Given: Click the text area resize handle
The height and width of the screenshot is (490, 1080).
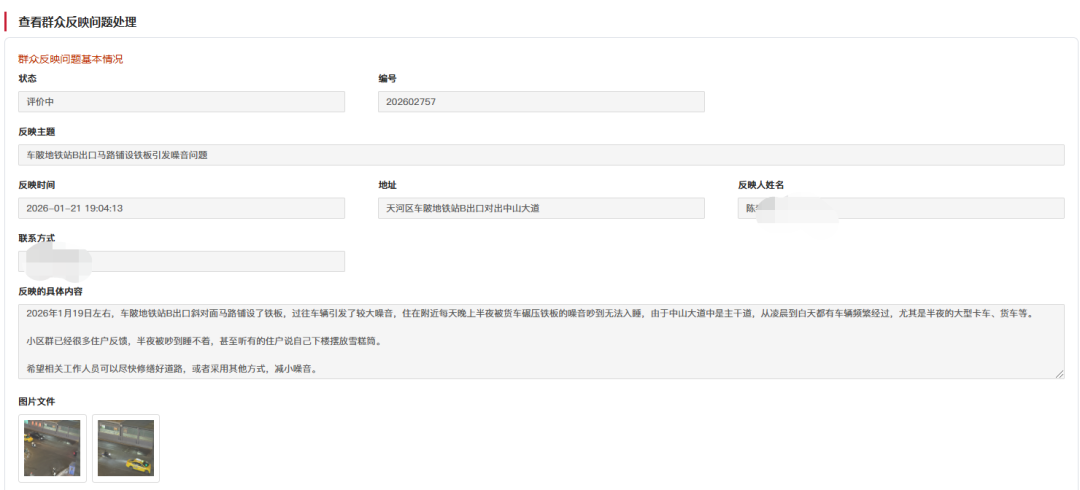Looking at the screenshot, I should [1059, 374].
